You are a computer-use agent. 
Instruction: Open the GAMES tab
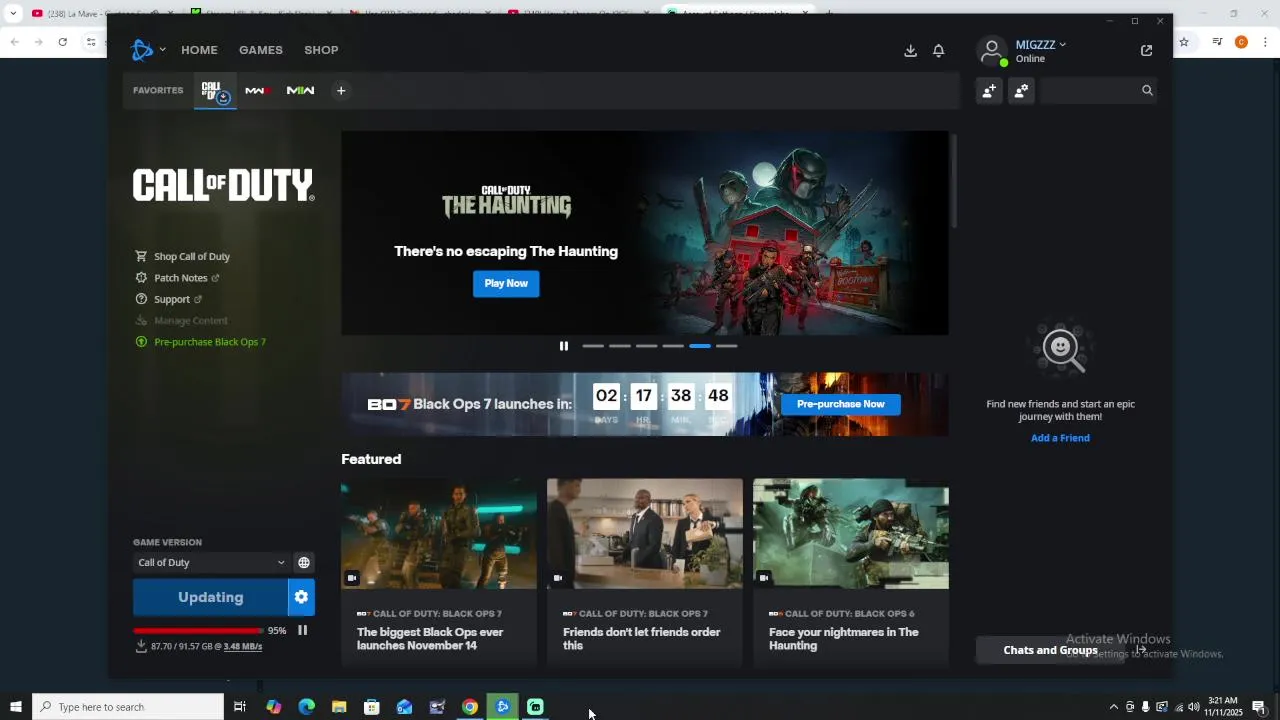(x=261, y=50)
